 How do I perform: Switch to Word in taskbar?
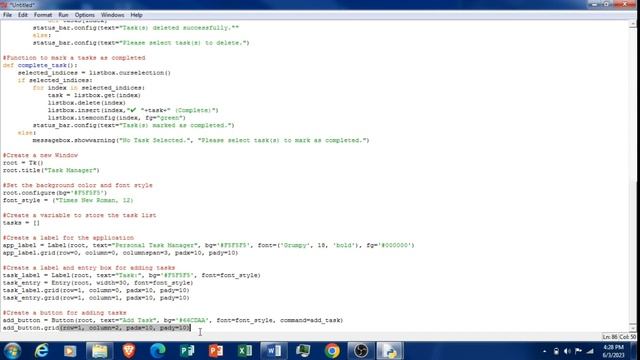pos(274,351)
